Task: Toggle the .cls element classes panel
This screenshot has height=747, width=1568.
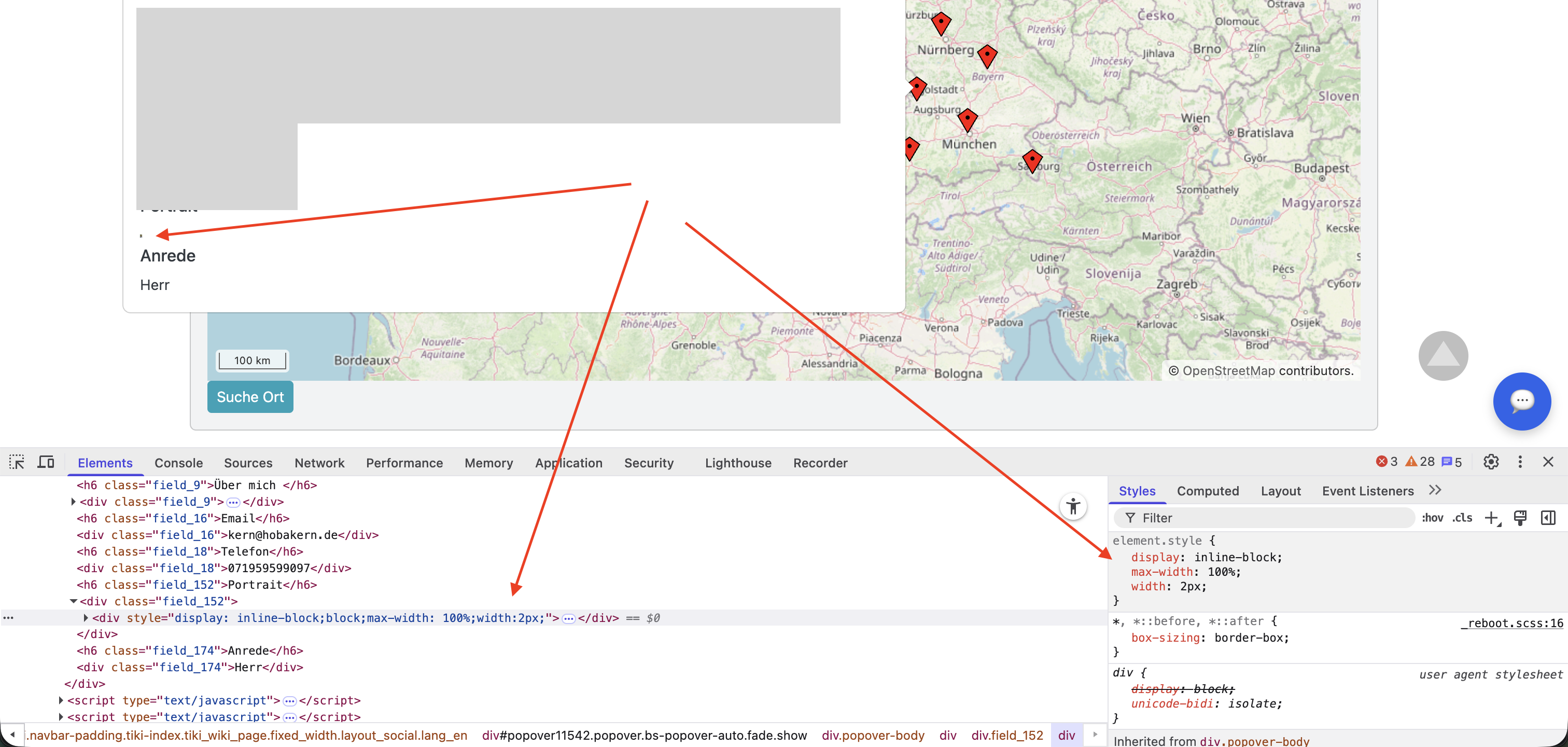Action: point(1462,518)
